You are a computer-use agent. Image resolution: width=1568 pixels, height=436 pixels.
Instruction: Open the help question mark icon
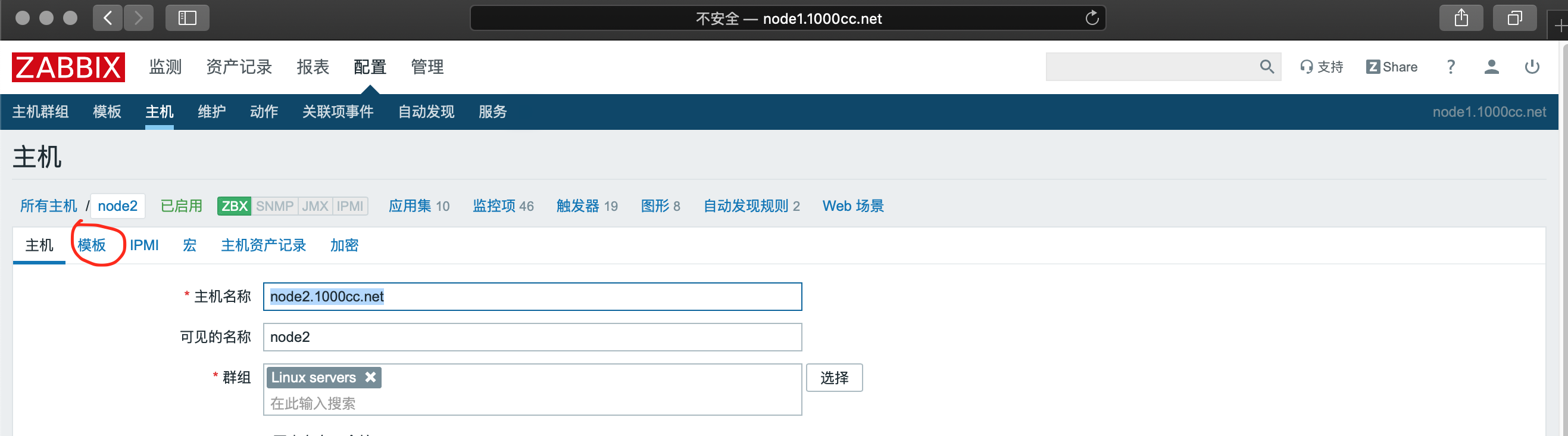(x=1451, y=67)
